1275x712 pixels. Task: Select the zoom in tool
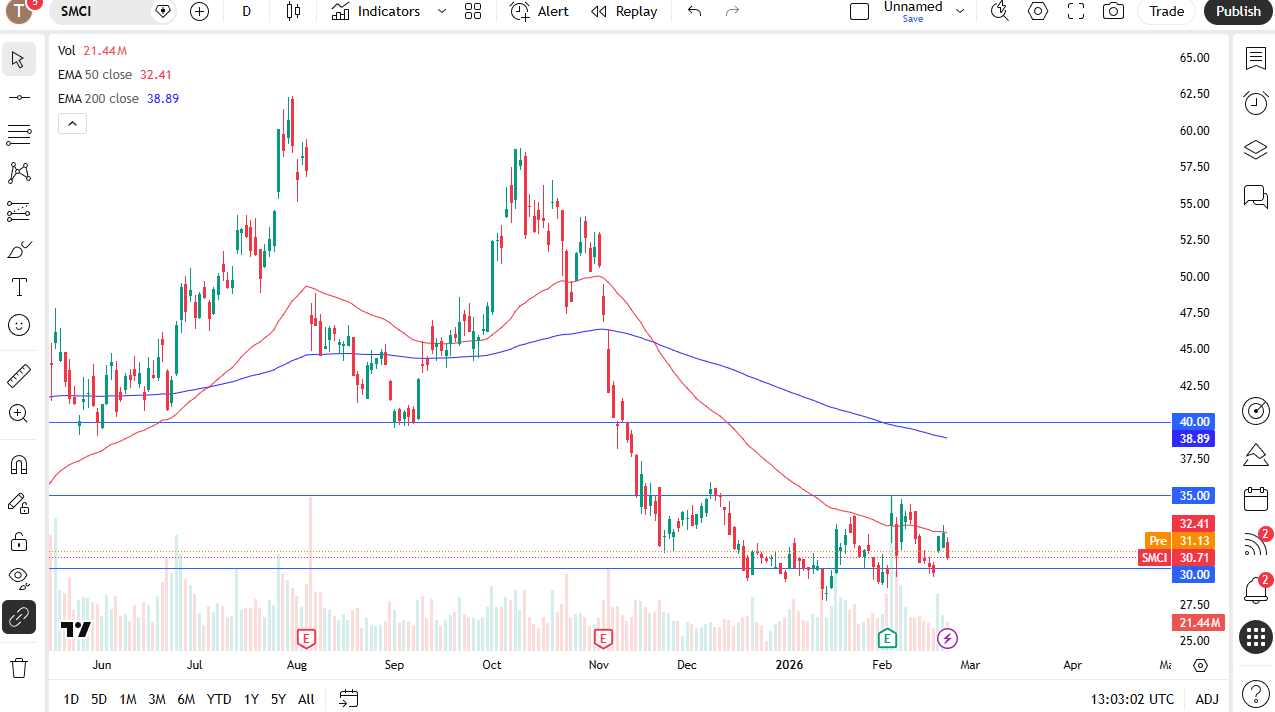click(x=18, y=413)
